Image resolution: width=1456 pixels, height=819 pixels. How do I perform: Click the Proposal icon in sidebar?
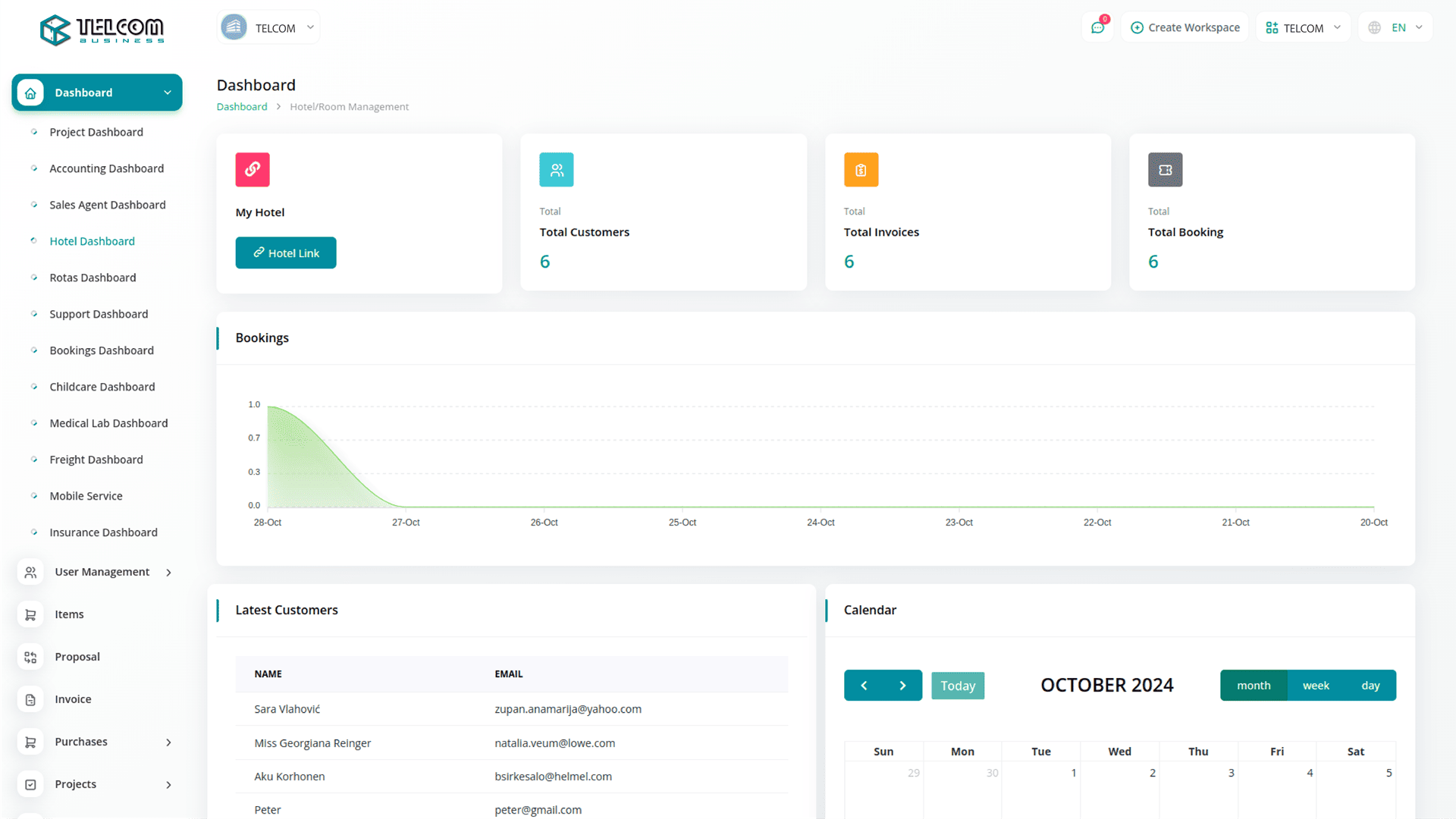tap(30, 657)
